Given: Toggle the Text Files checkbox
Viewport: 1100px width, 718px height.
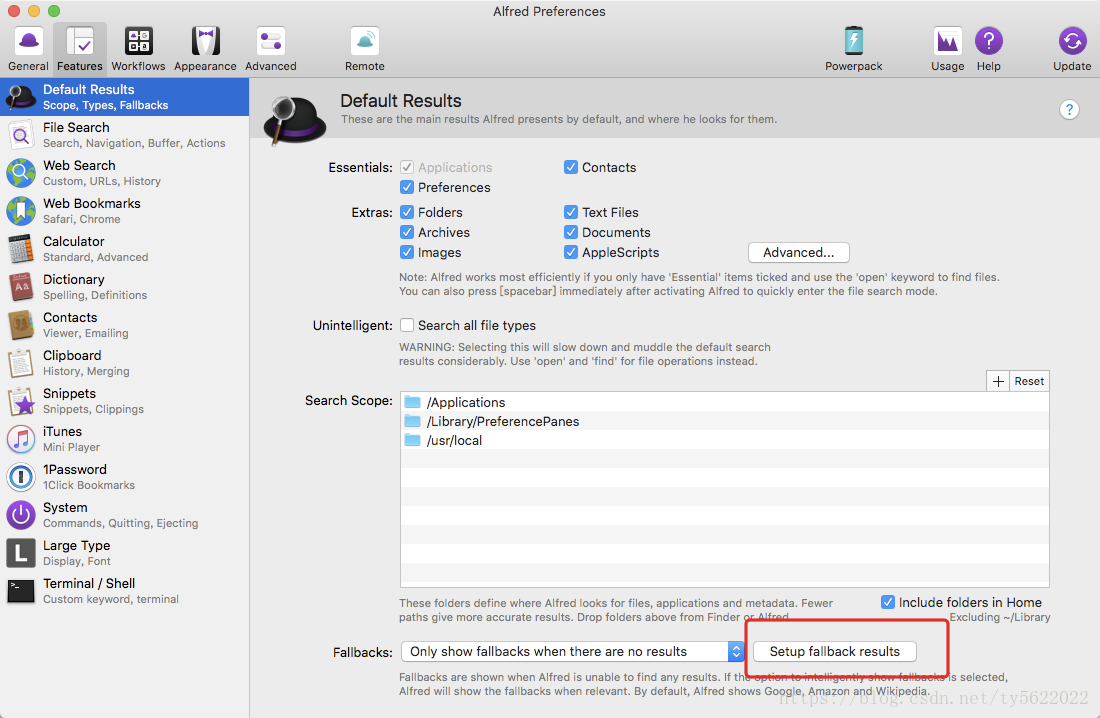Looking at the screenshot, I should (x=571, y=212).
